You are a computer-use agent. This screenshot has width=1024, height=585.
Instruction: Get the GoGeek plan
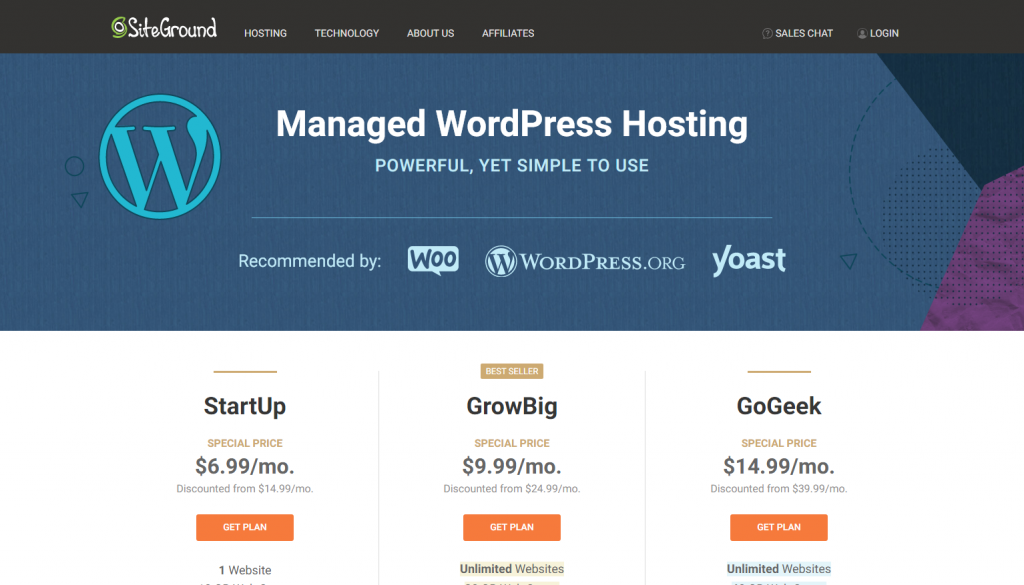point(779,527)
